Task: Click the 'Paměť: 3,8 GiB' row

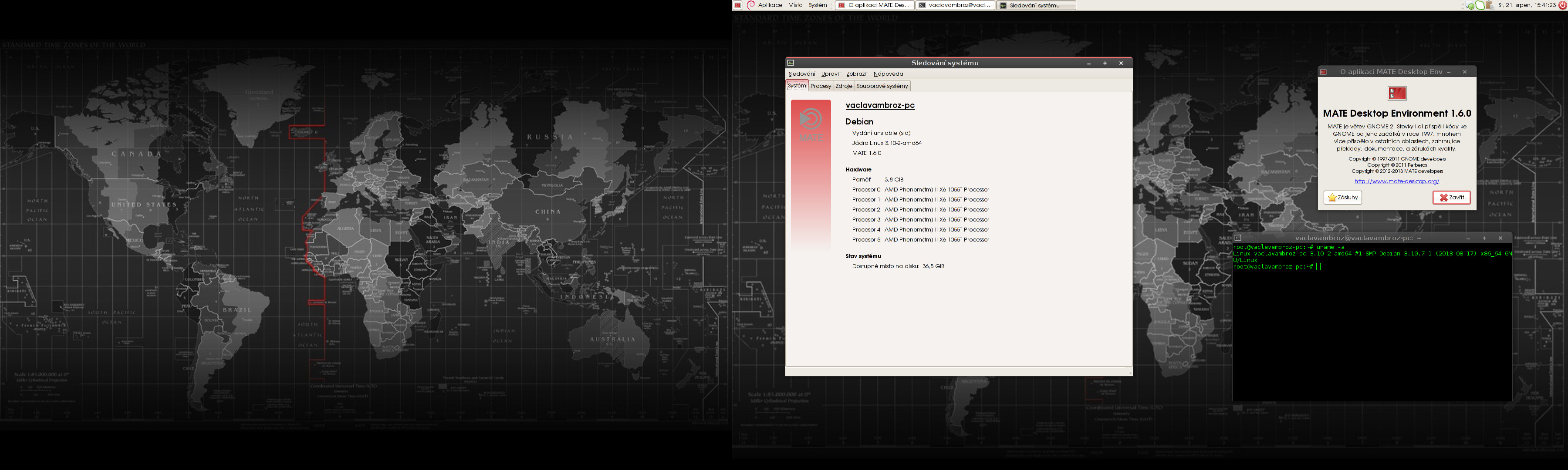Action: [x=878, y=179]
